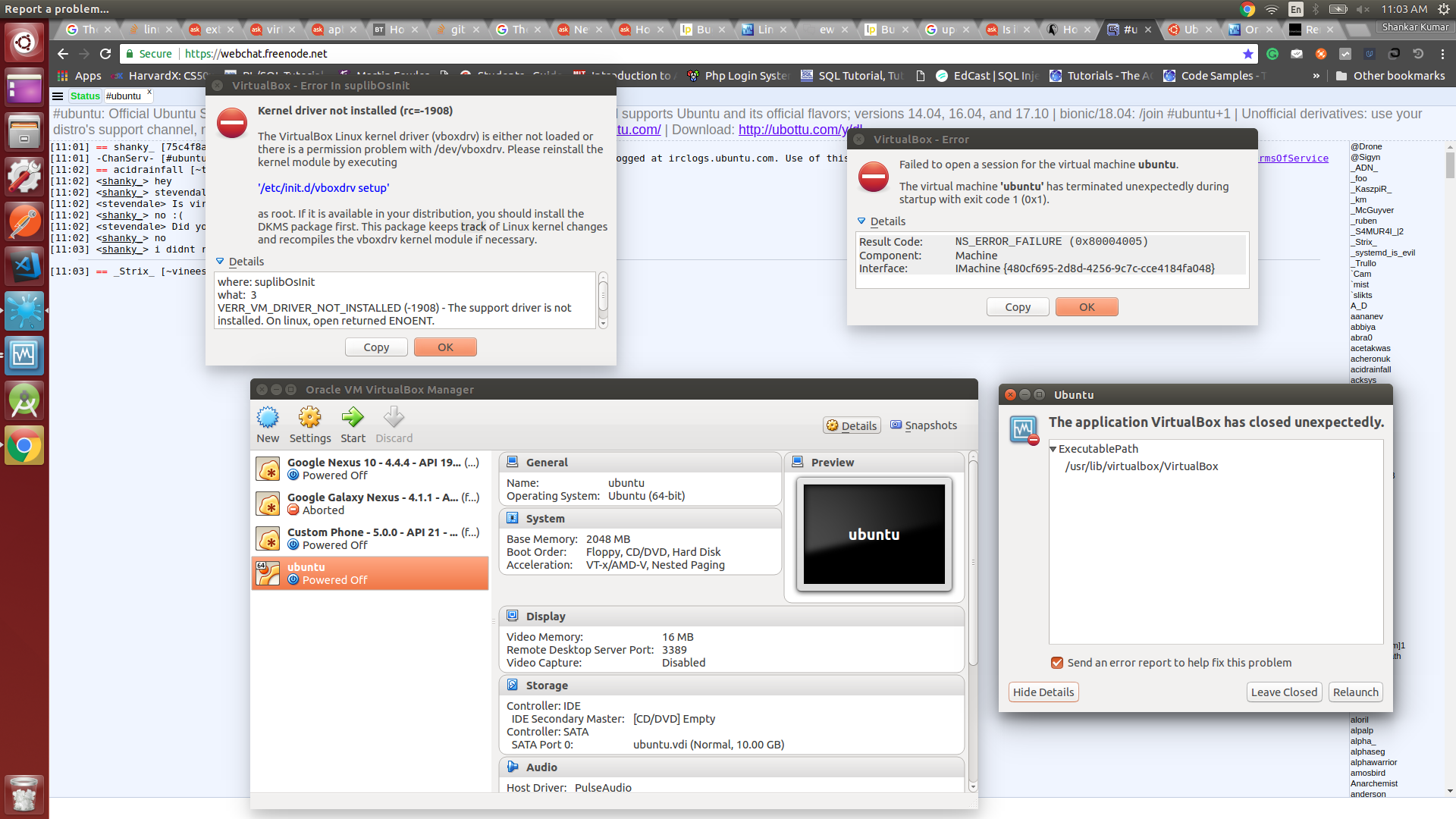
Task: Select Custom Phone 5.0.0 virtual machine
Action: point(370,538)
